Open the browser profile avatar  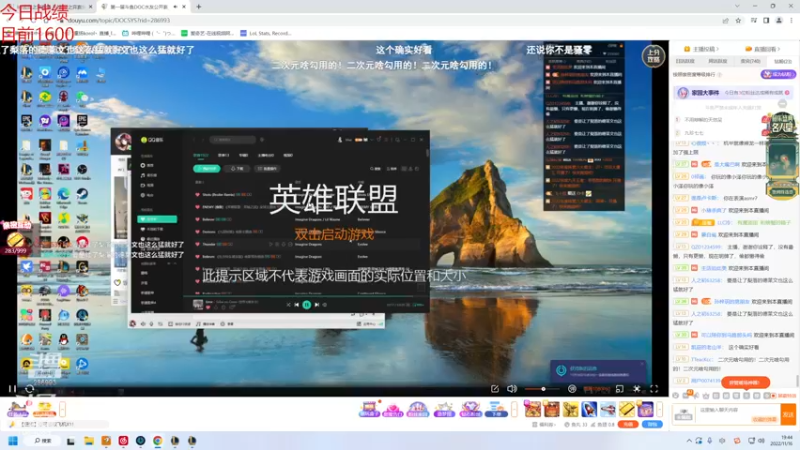779,20
